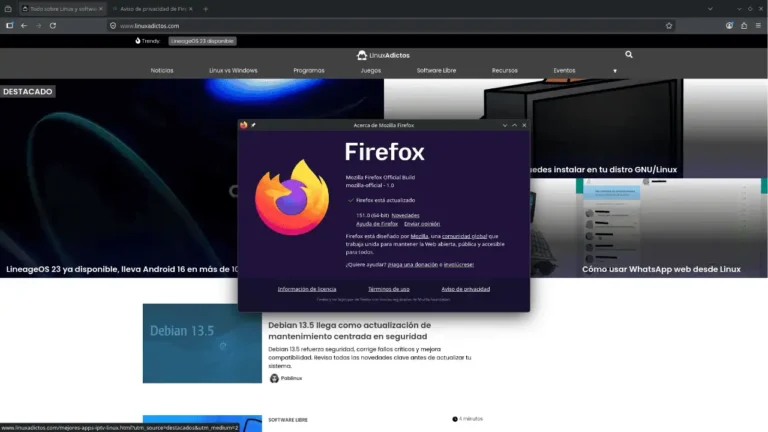Open 'Cómo usar WhatsApp web desde Linux' article
The image size is (768, 432).
point(661,269)
